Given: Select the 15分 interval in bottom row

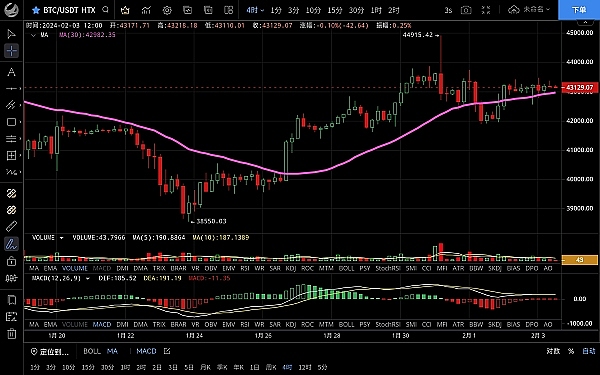Looking at the screenshot, I should pyautogui.click(x=88, y=367).
